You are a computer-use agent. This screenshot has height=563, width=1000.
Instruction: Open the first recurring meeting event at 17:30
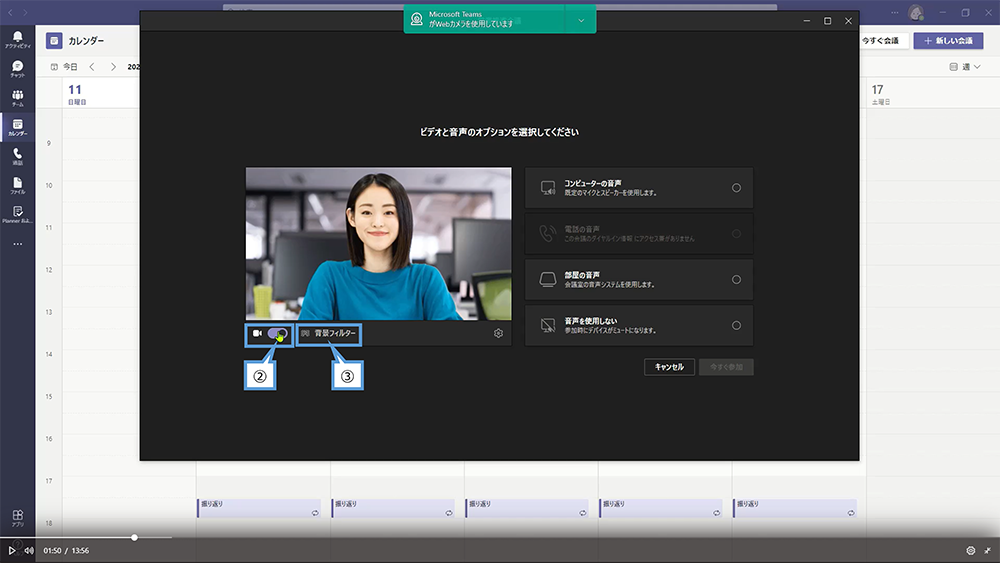point(258,508)
